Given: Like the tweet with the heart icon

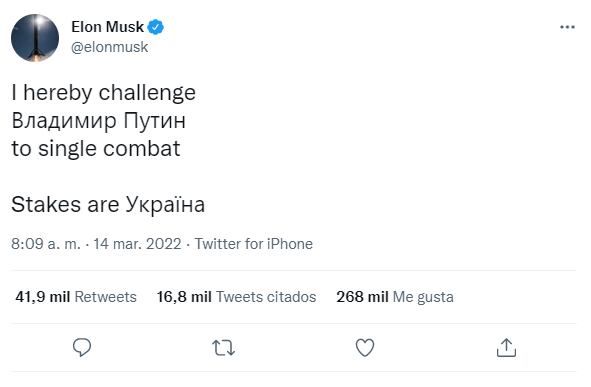Looking at the screenshot, I should pos(365,347).
